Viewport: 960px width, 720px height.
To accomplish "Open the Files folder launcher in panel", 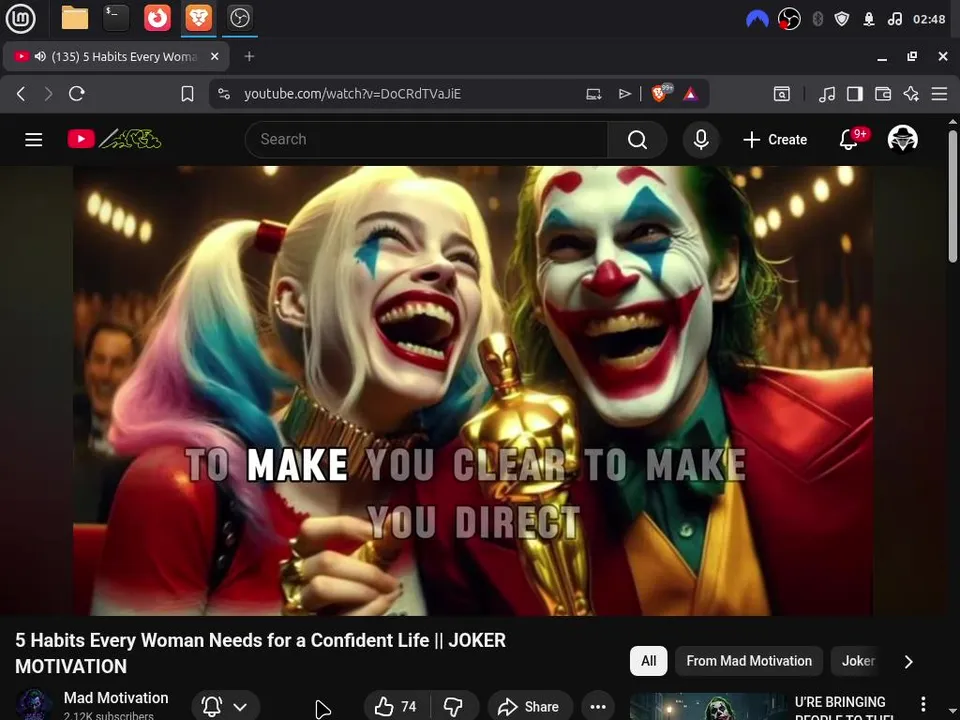I will pos(75,18).
